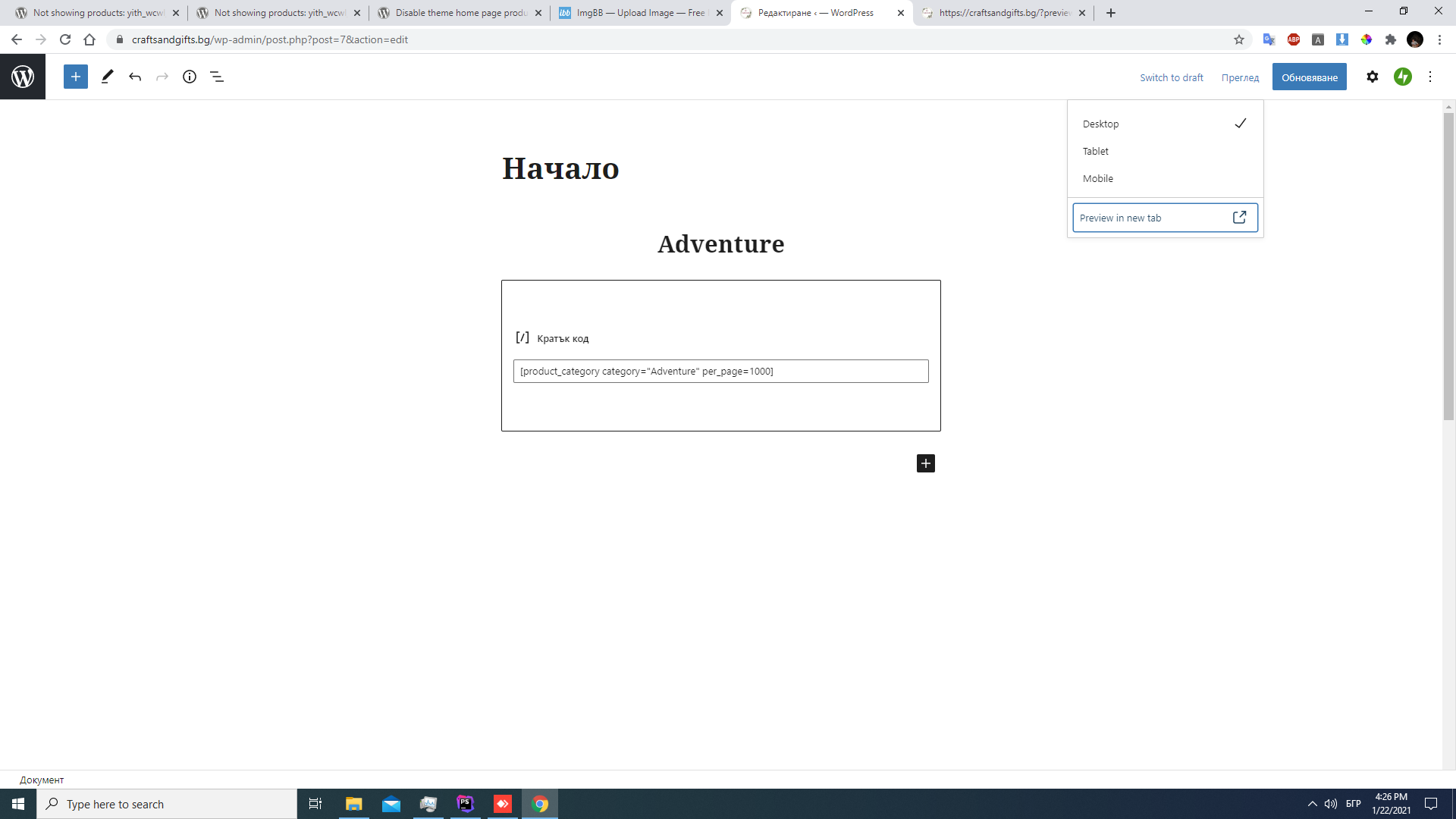Undo the last edit
The width and height of the screenshot is (1456, 819).
135,77
